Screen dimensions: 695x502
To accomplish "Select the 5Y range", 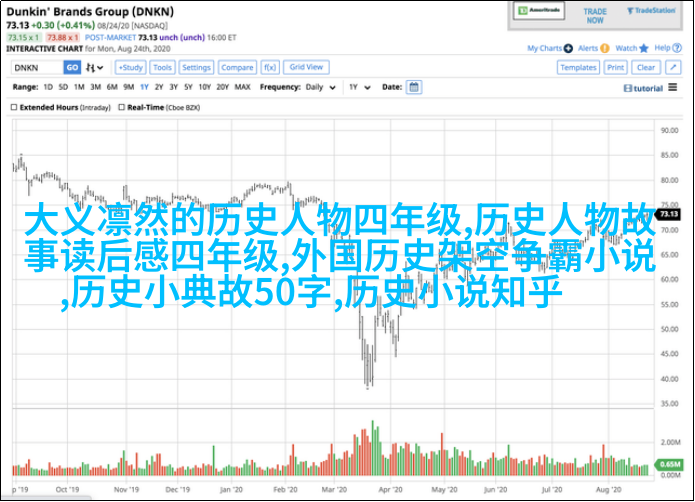I will coord(188,87).
